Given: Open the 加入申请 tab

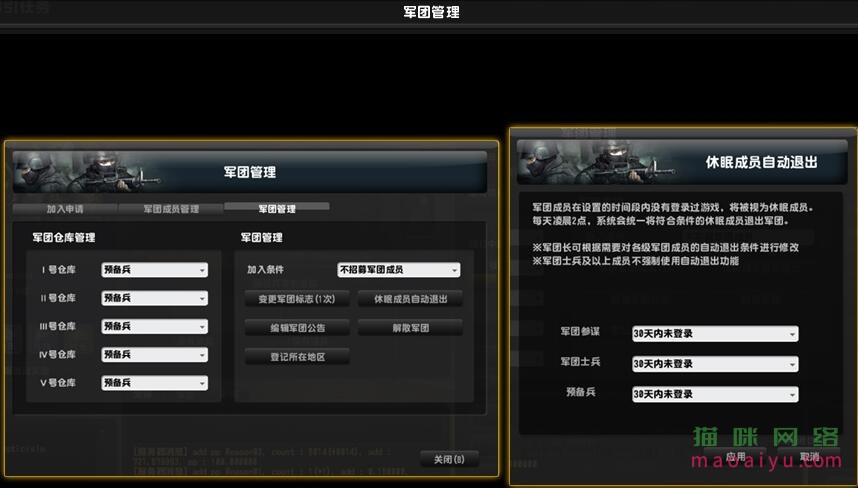Looking at the screenshot, I should (65, 209).
